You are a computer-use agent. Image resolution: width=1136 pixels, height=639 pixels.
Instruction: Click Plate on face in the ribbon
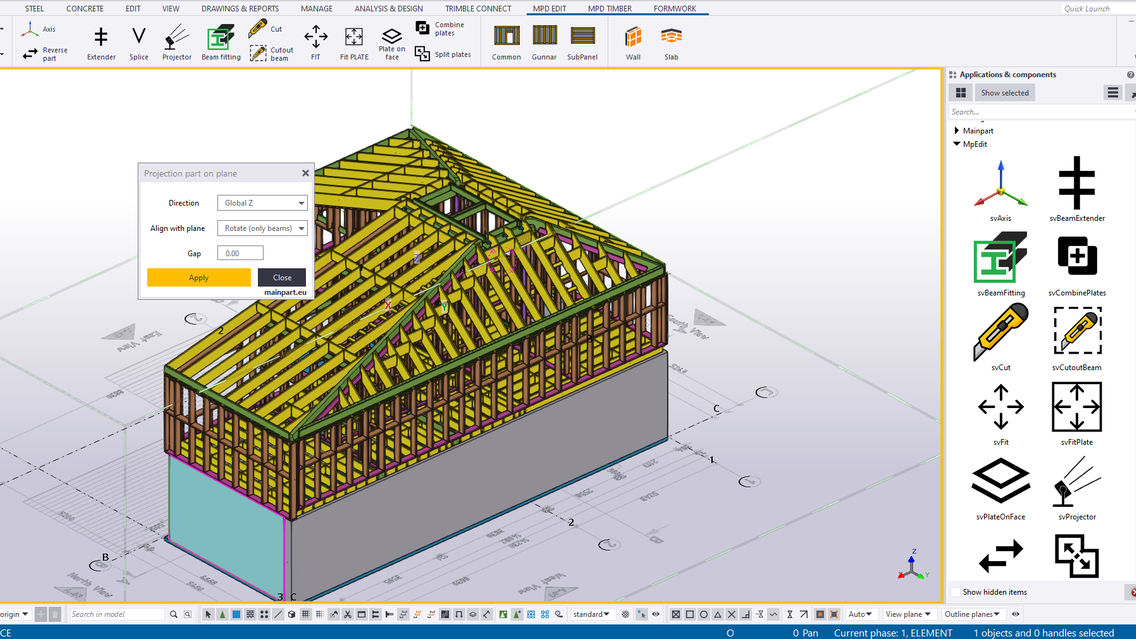391,43
